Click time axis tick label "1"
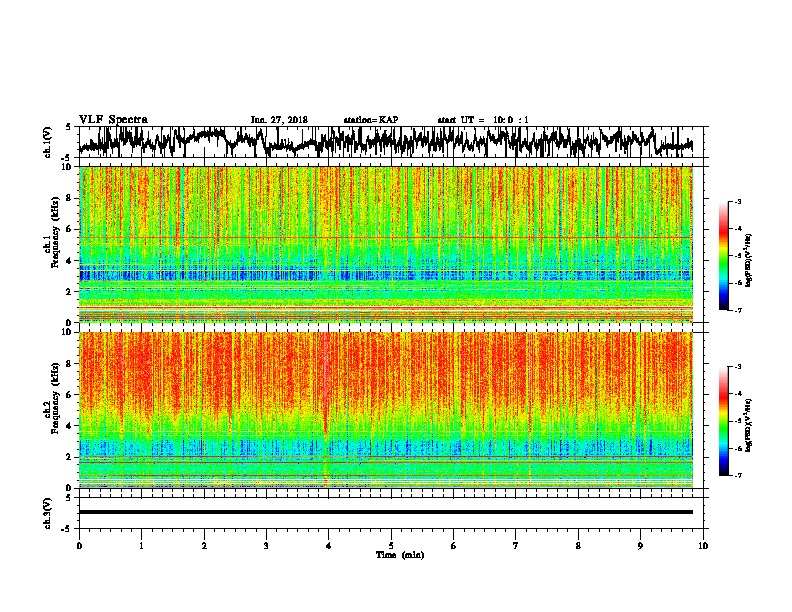Viewport: 792px width, 612px height. click(142, 546)
